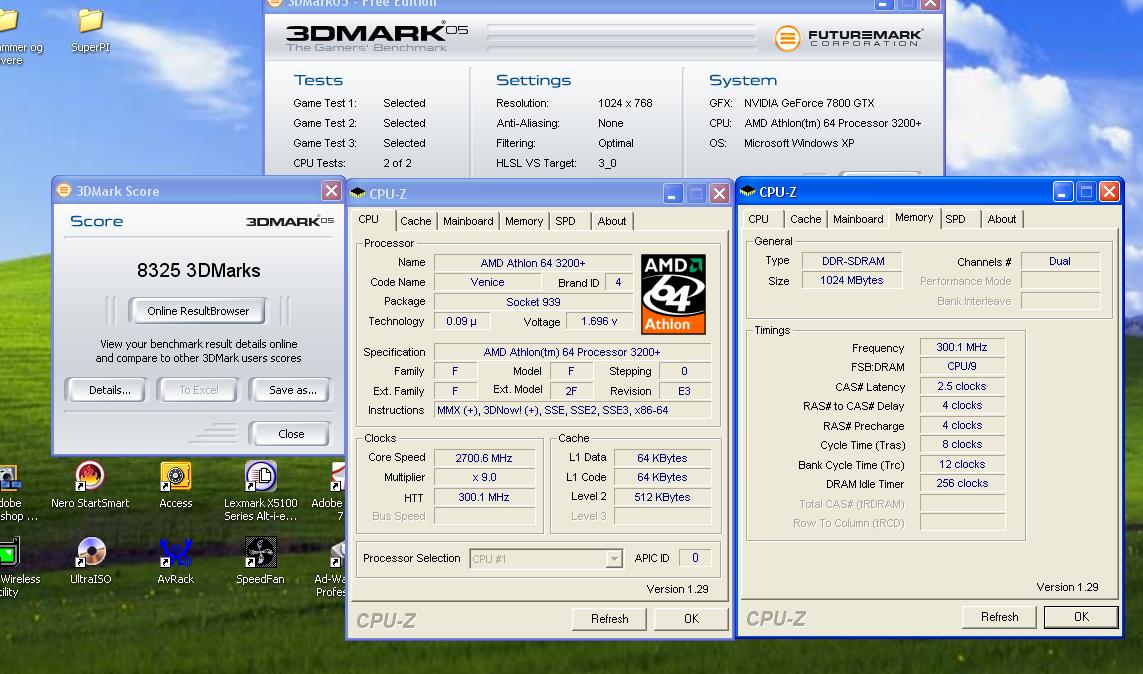Open About tab in left CPU-Z window
The width and height of the screenshot is (1143, 674).
(612, 221)
